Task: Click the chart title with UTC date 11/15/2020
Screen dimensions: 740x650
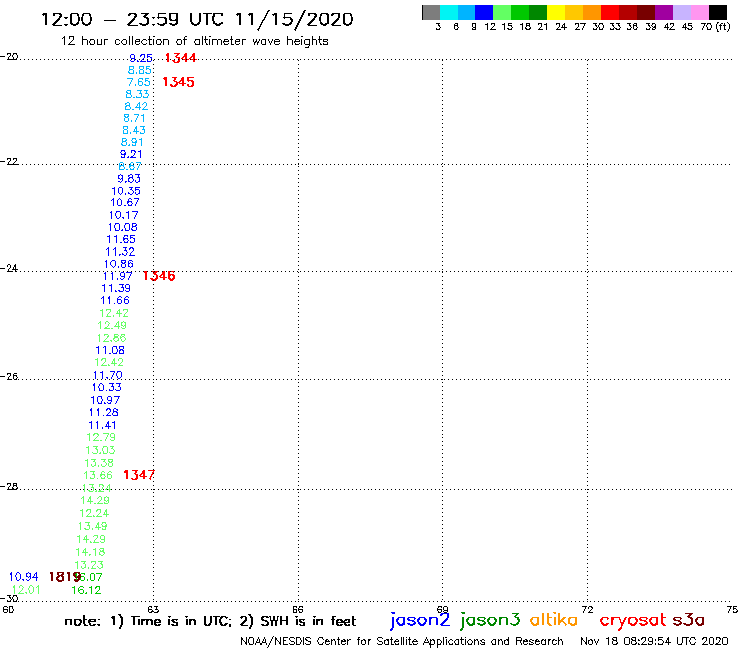Action: (x=197, y=19)
